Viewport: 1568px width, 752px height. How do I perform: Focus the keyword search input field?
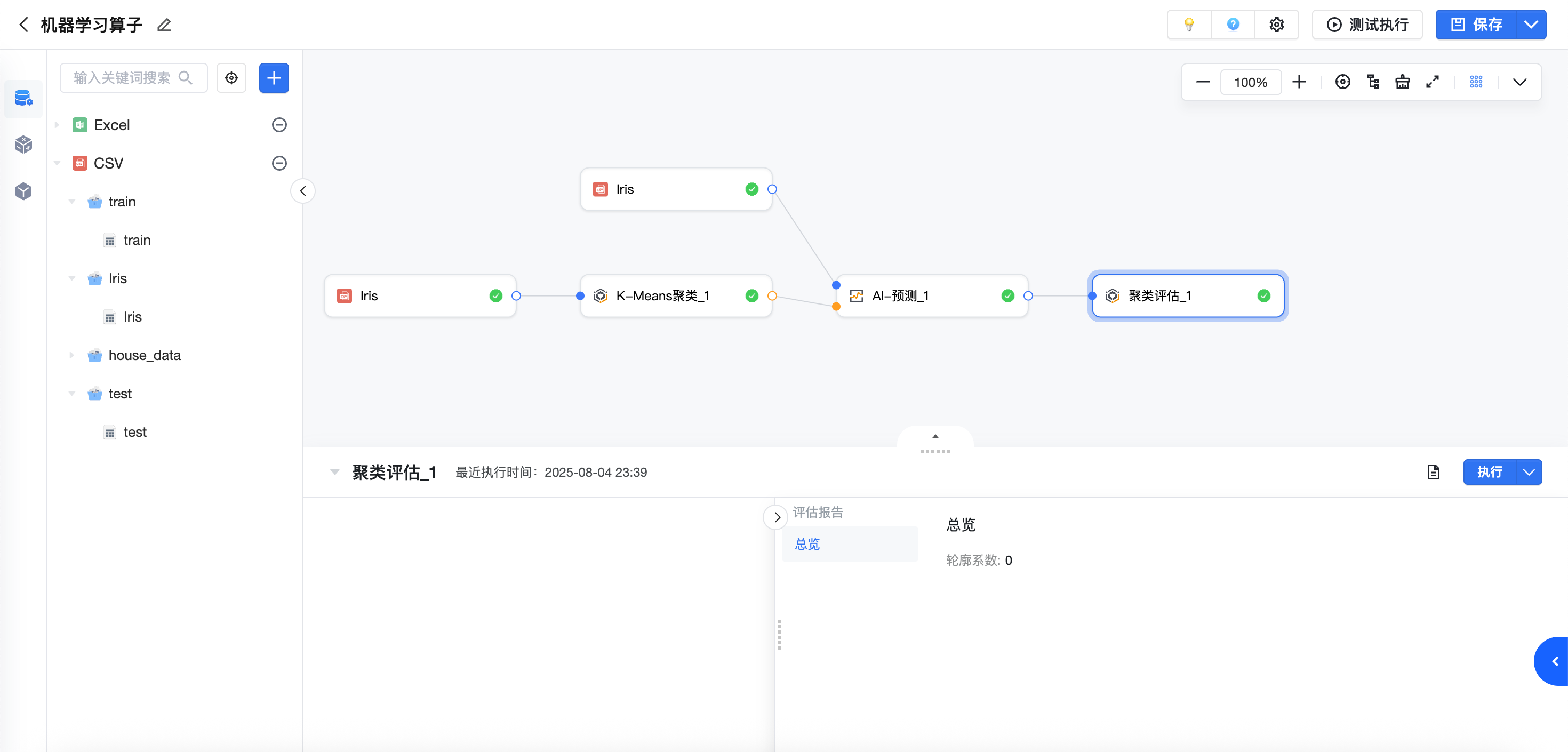coord(133,78)
